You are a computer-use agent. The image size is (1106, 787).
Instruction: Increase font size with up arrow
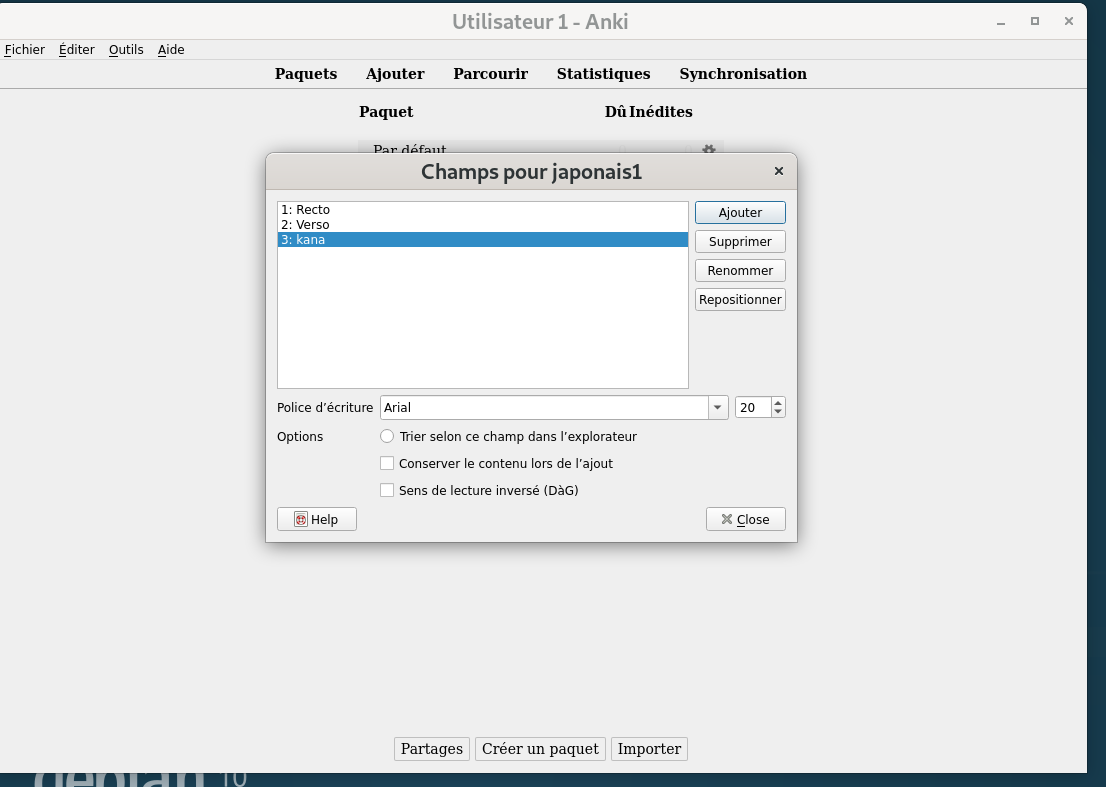(778, 403)
